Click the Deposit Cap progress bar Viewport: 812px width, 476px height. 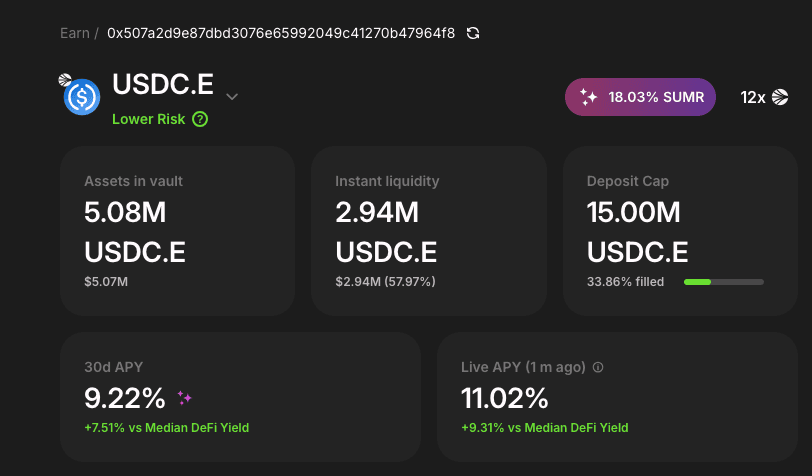click(723, 282)
